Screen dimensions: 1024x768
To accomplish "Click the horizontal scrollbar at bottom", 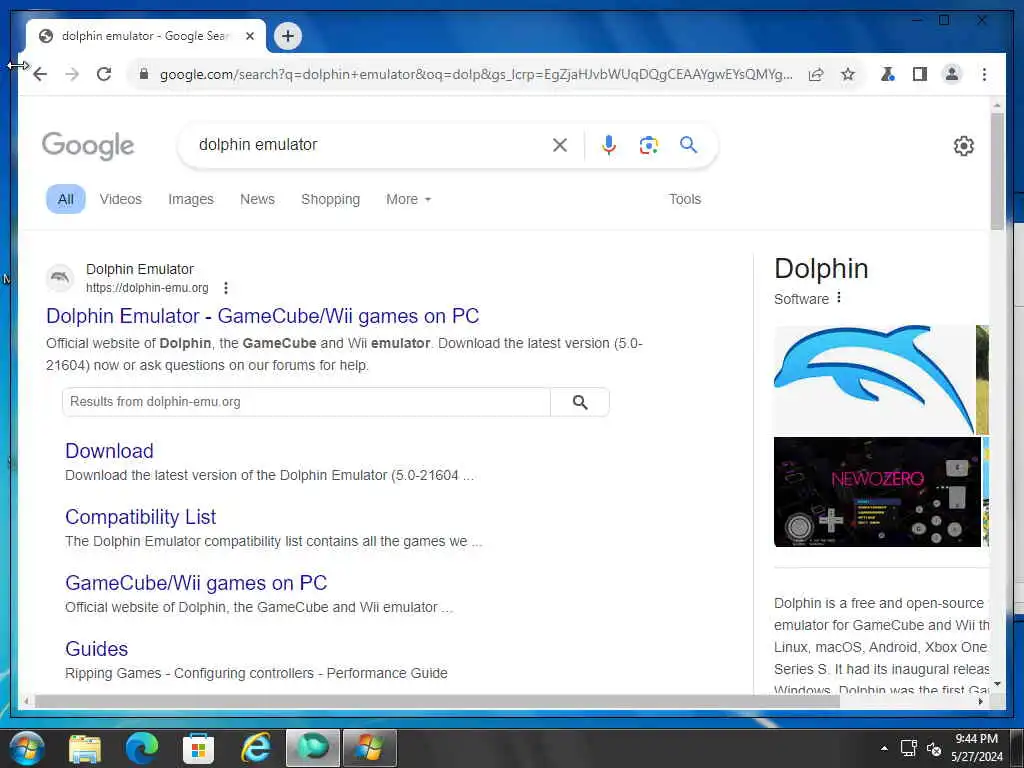I will tap(437, 701).
